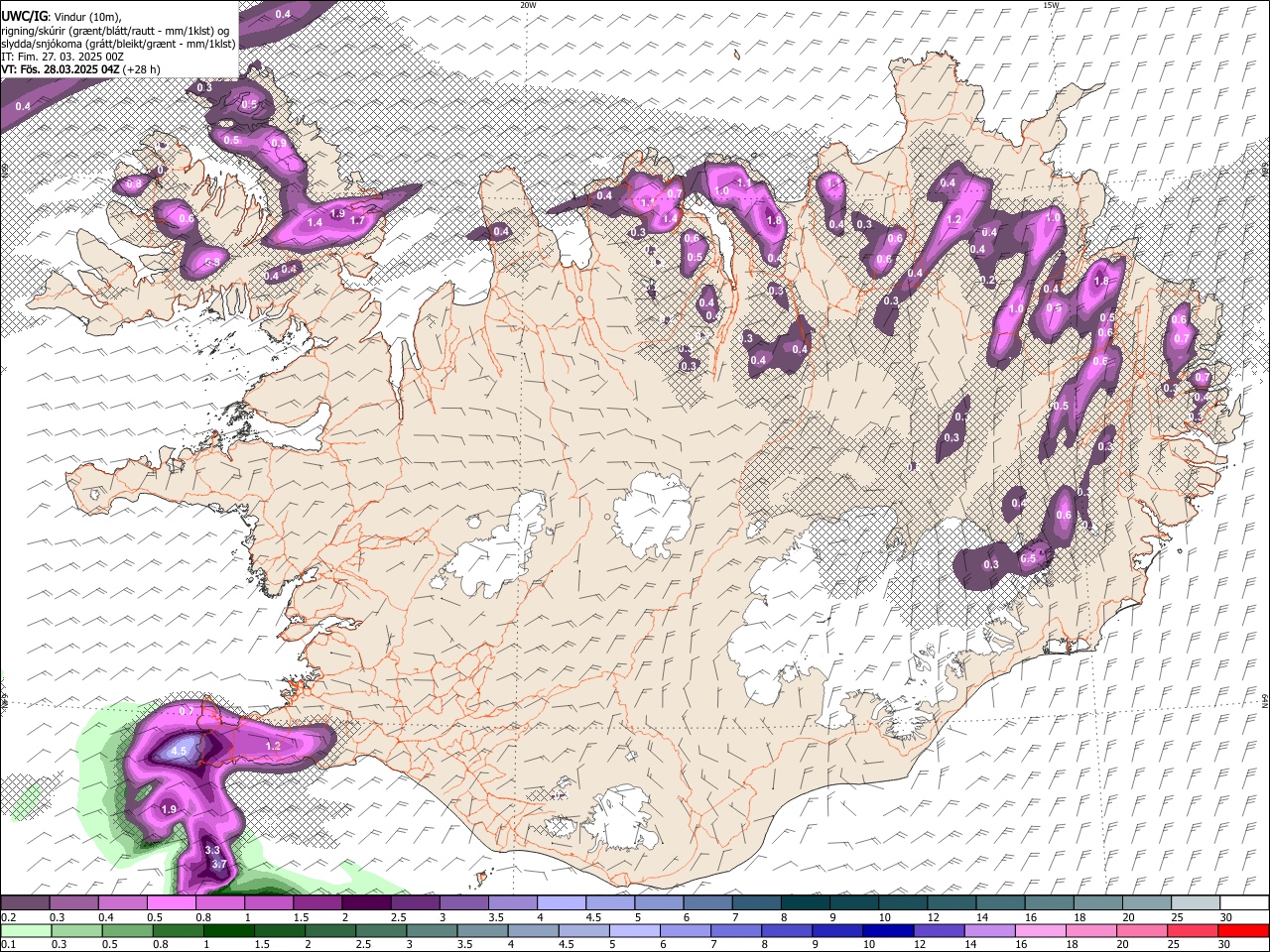Click the '0.2' label in the upper legend

tap(7, 916)
